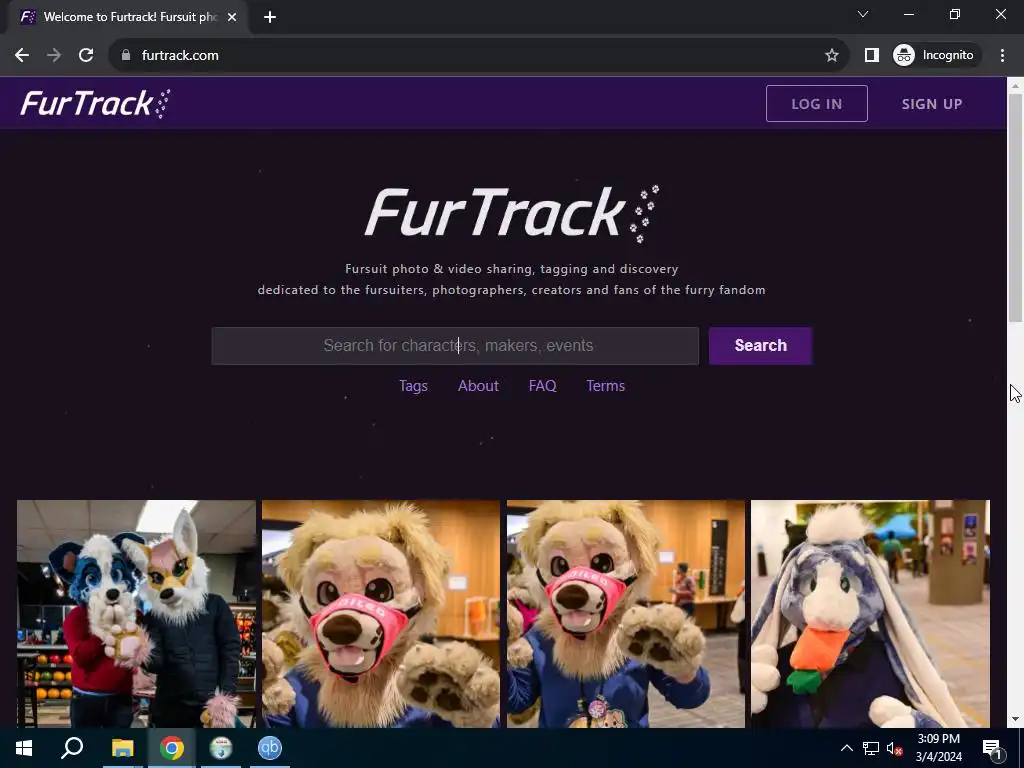The image size is (1024, 768).
Task: Click the furtrack.com address bar
Action: pos(479,56)
